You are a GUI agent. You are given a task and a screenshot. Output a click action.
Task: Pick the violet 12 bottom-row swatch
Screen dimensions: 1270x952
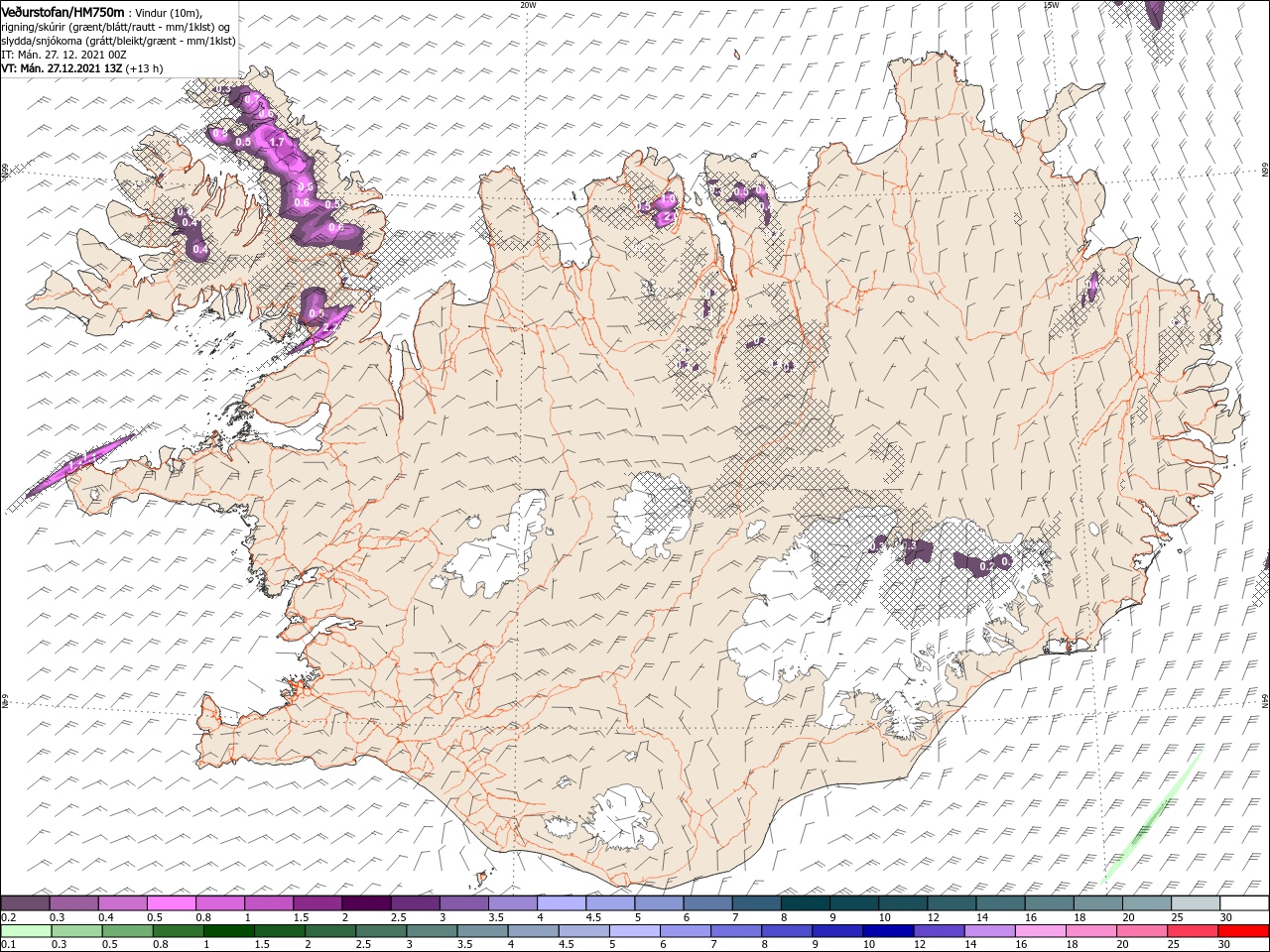pyautogui.click(x=938, y=931)
